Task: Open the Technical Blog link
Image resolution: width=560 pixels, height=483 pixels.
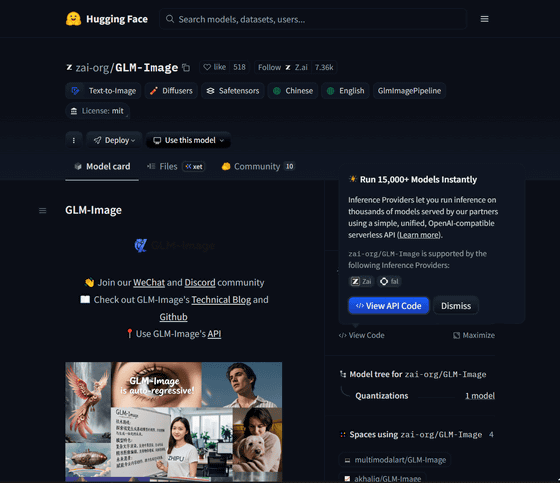Action: 221,300
